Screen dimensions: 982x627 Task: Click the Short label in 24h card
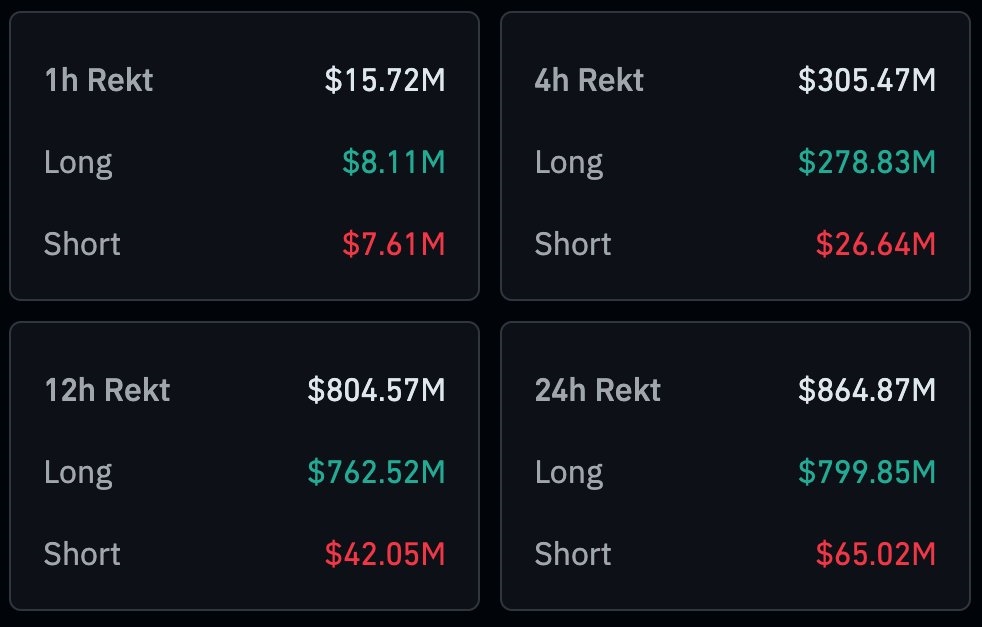coord(573,554)
